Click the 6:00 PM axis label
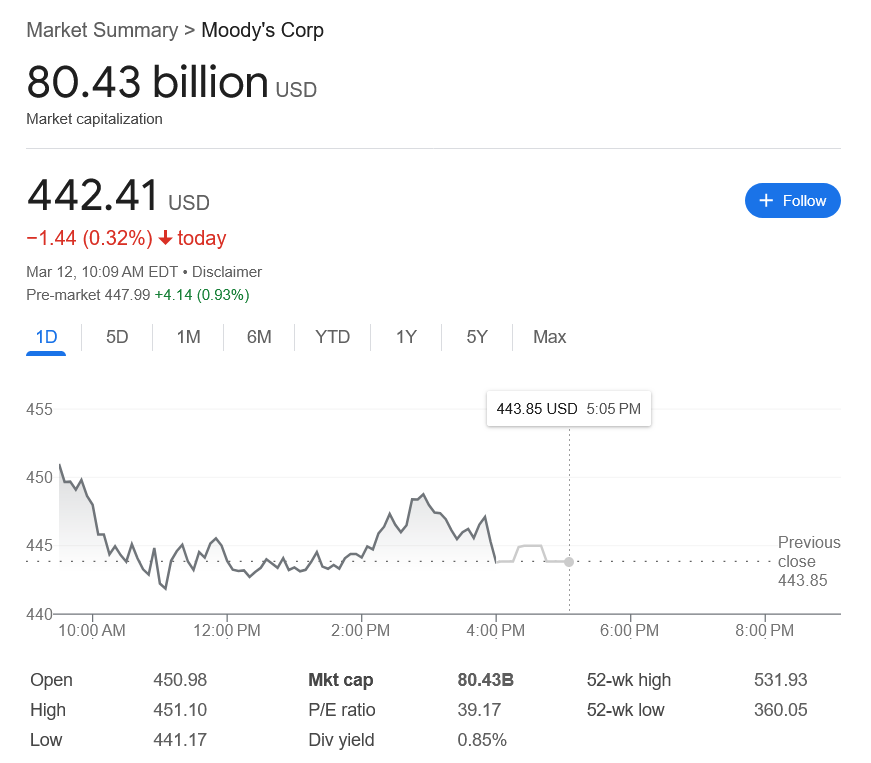 629,630
